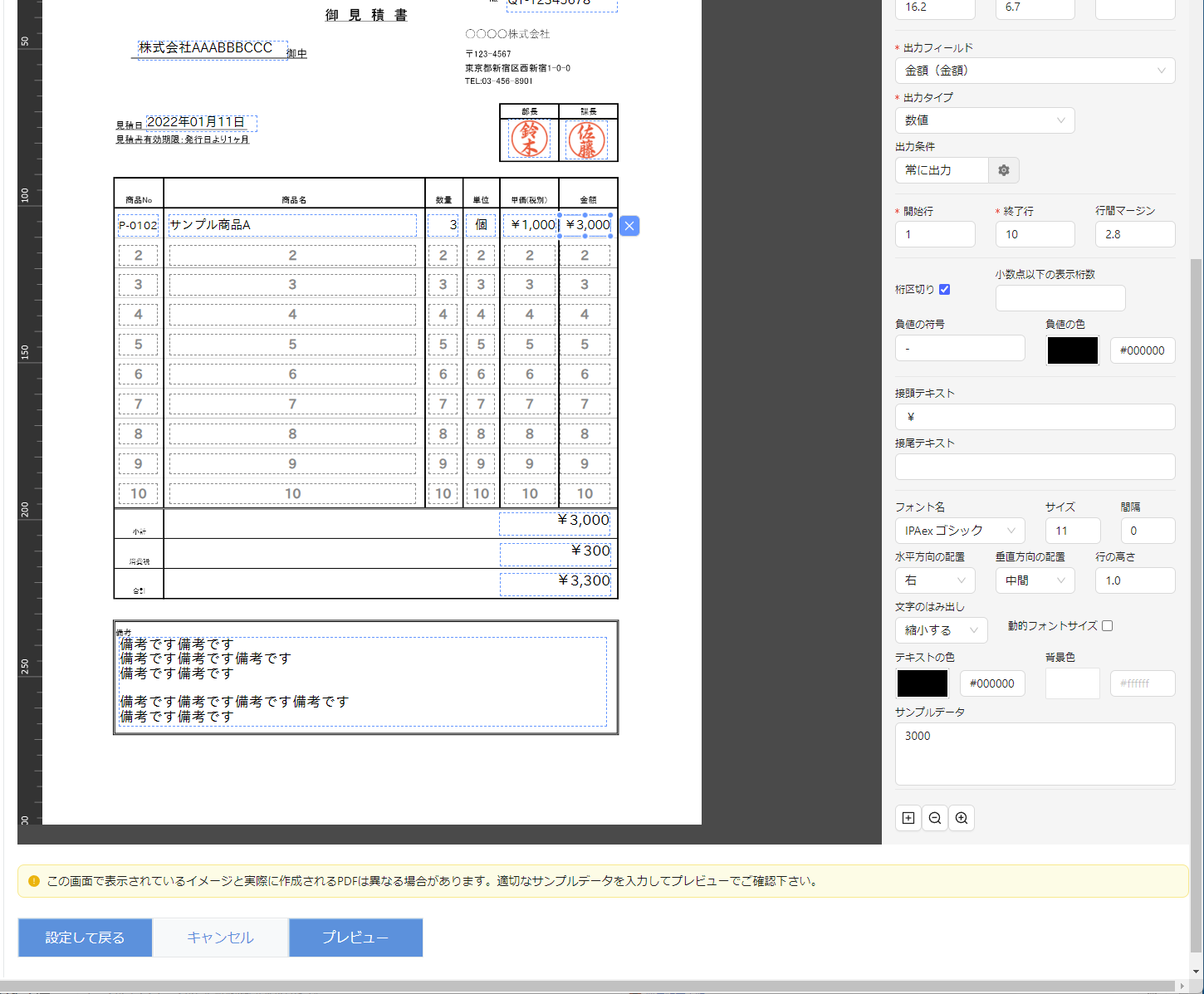This screenshot has width=1204, height=994.
Task: Zoom in with the magnifier plus icon
Action: 962,818
